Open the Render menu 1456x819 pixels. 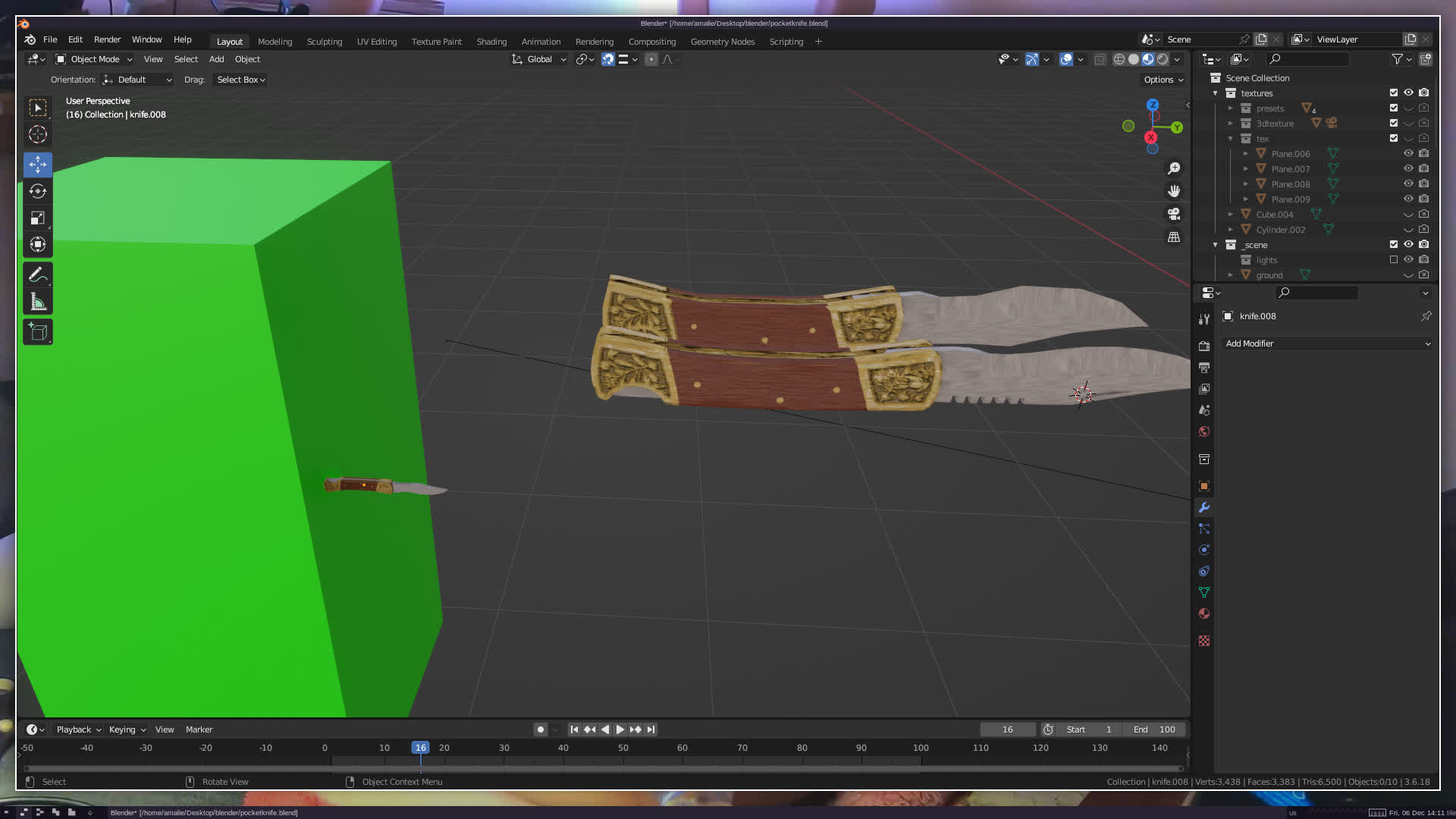coord(107,39)
